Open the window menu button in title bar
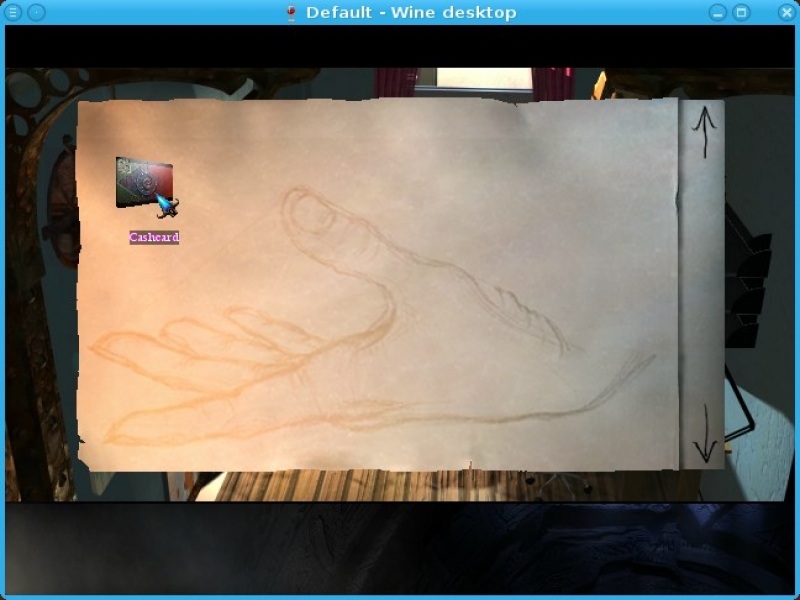The height and width of the screenshot is (600, 800). [x=14, y=12]
